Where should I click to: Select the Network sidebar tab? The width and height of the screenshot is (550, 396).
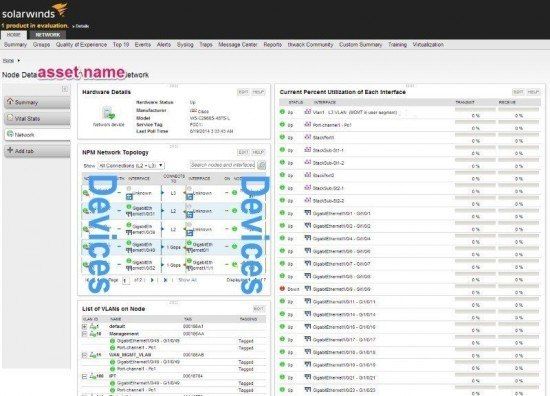coord(37,135)
